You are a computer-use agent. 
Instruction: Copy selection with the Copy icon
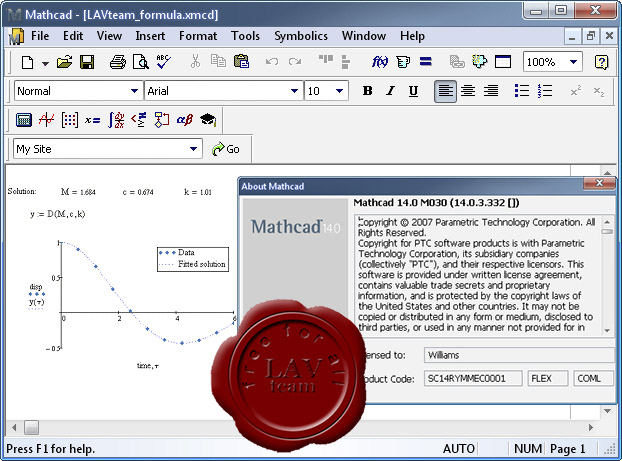pos(218,61)
